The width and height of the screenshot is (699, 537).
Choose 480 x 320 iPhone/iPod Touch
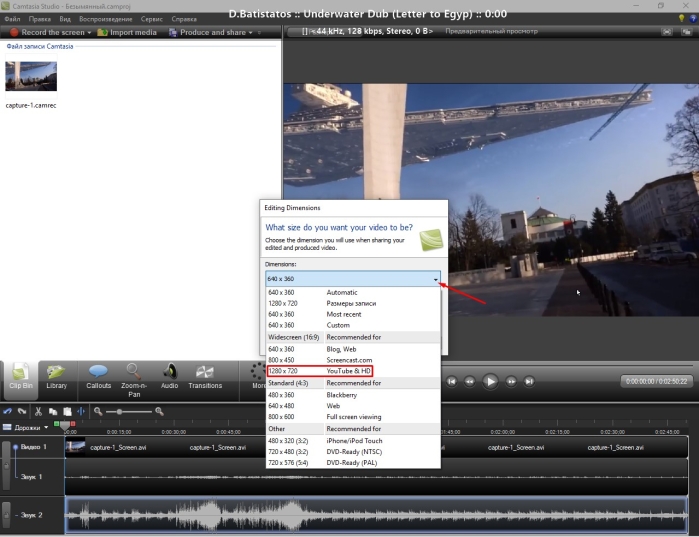click(353, 441)
